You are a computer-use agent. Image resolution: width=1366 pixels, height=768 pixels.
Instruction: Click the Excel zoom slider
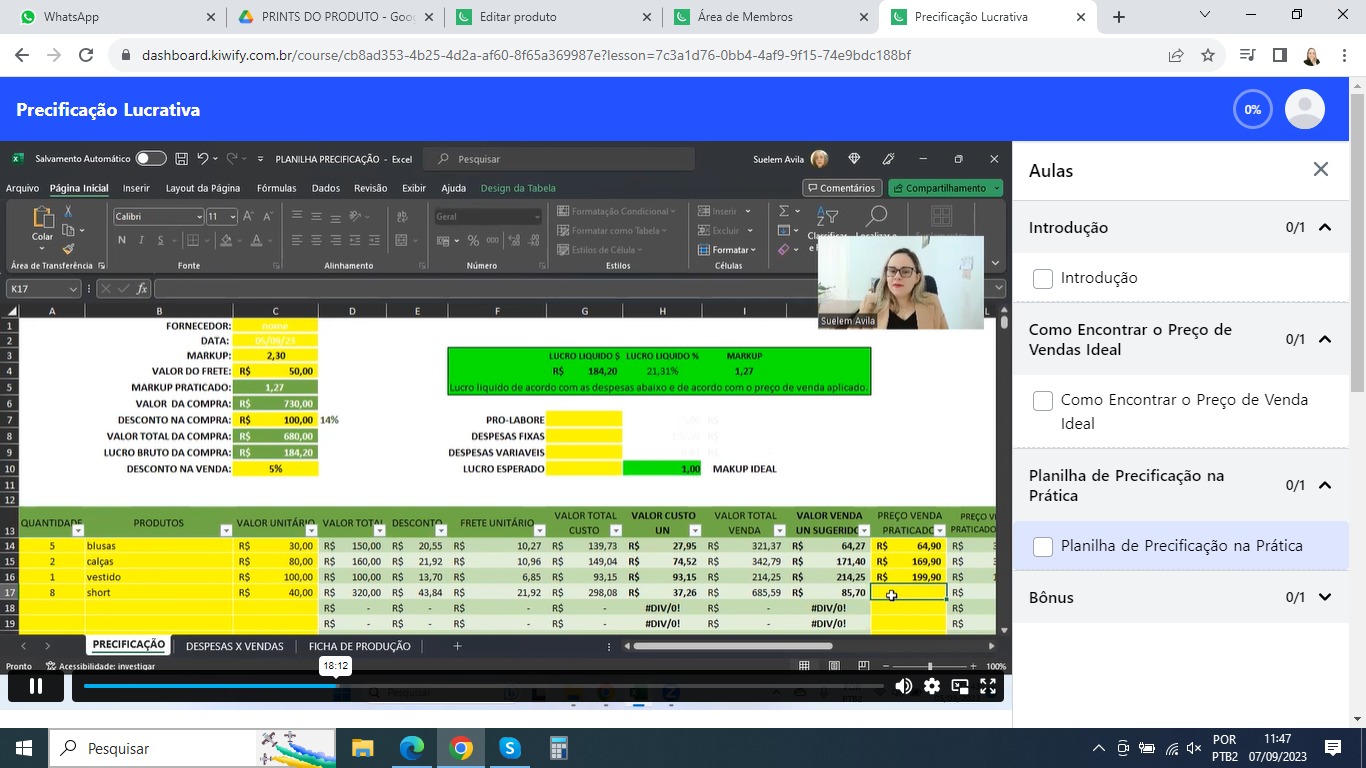(x=929, y=666)
